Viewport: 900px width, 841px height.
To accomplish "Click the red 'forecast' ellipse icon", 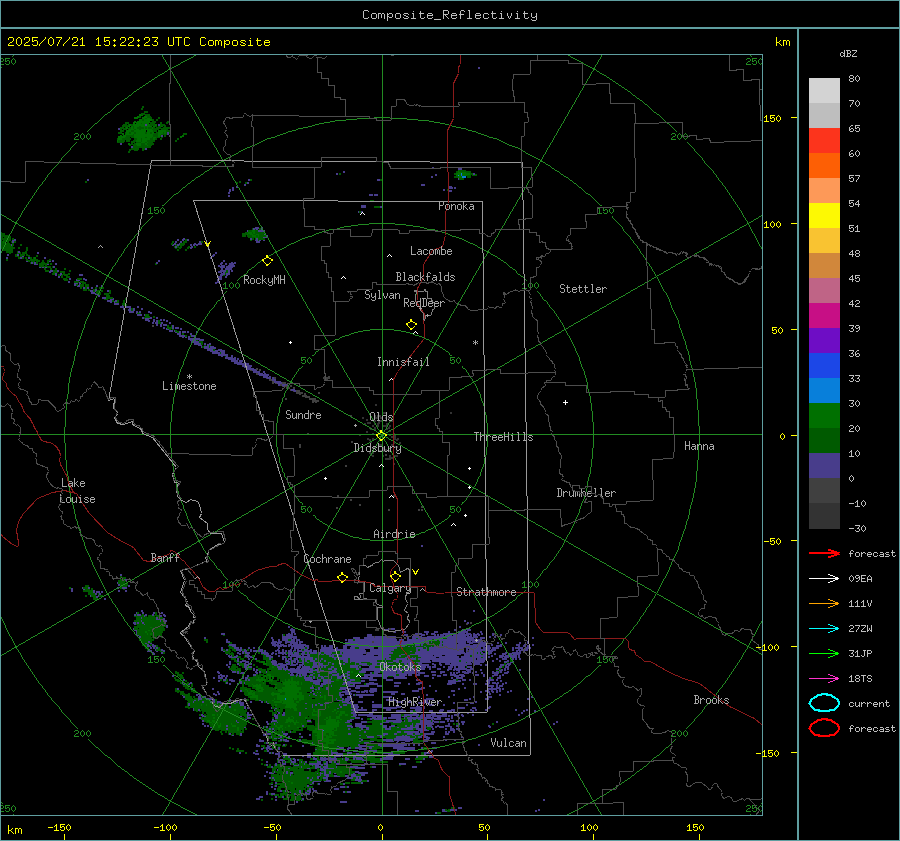I will click(824, 728).
